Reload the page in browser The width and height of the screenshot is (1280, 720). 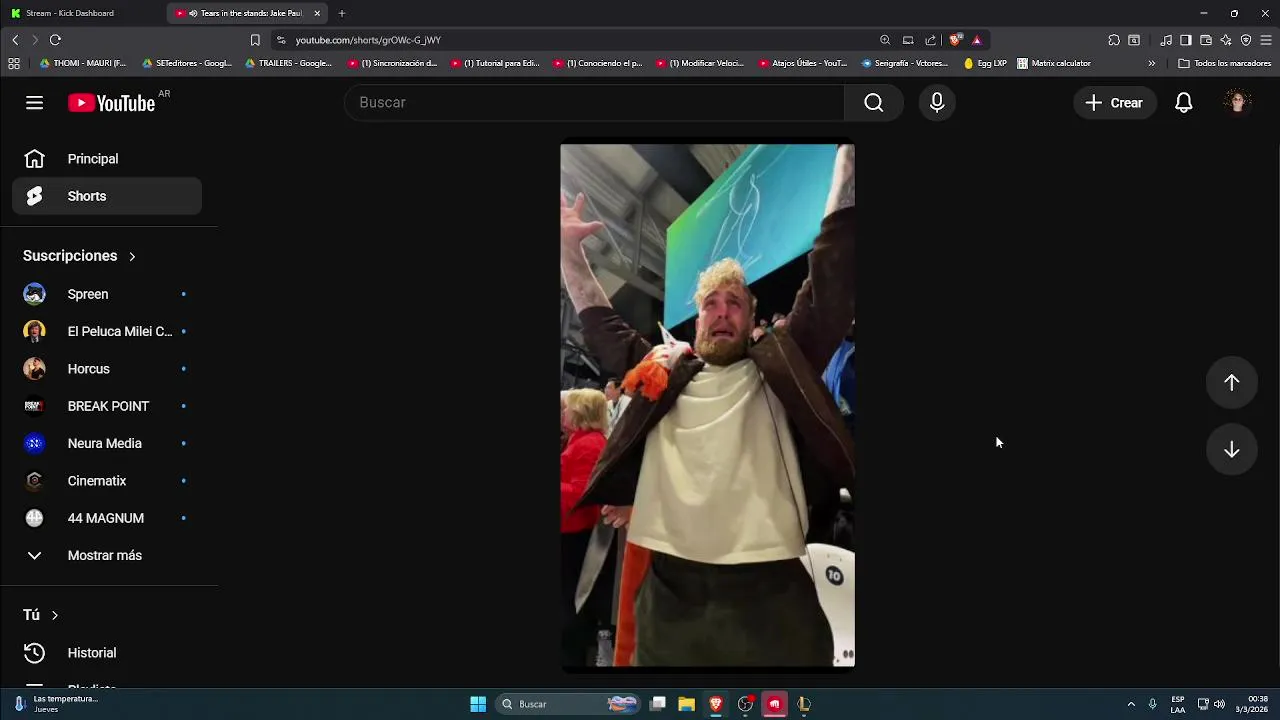point(55,40)
